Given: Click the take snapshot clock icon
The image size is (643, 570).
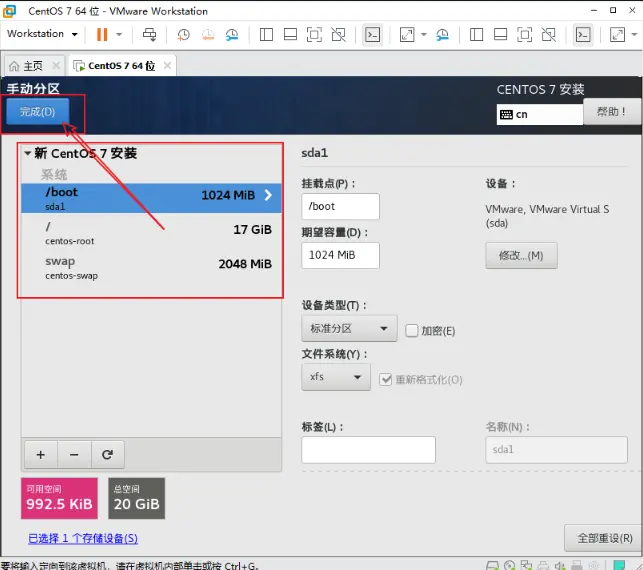Looking at the screenshot, I should click(184, 34).
